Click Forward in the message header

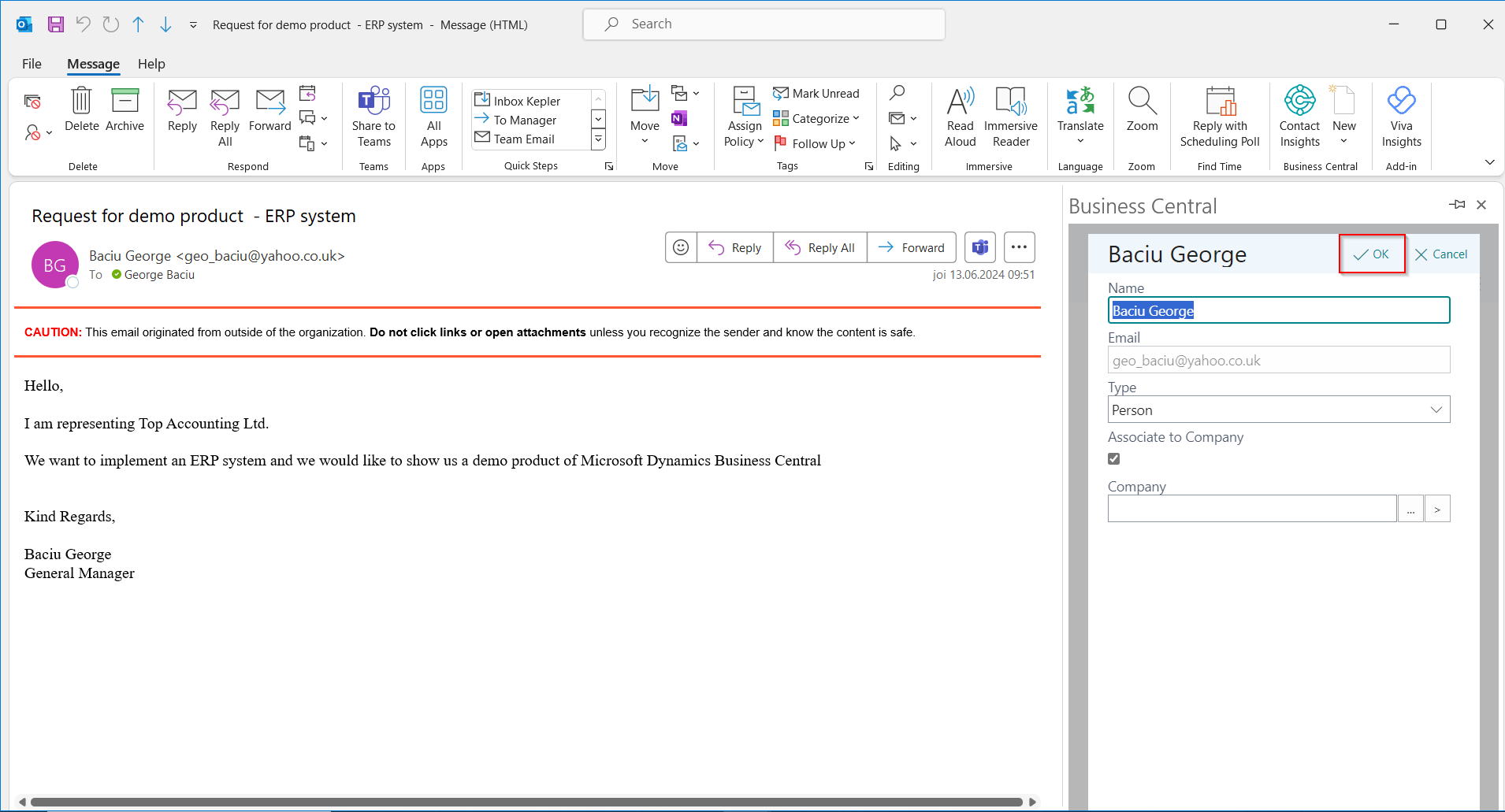coord(912,247)
